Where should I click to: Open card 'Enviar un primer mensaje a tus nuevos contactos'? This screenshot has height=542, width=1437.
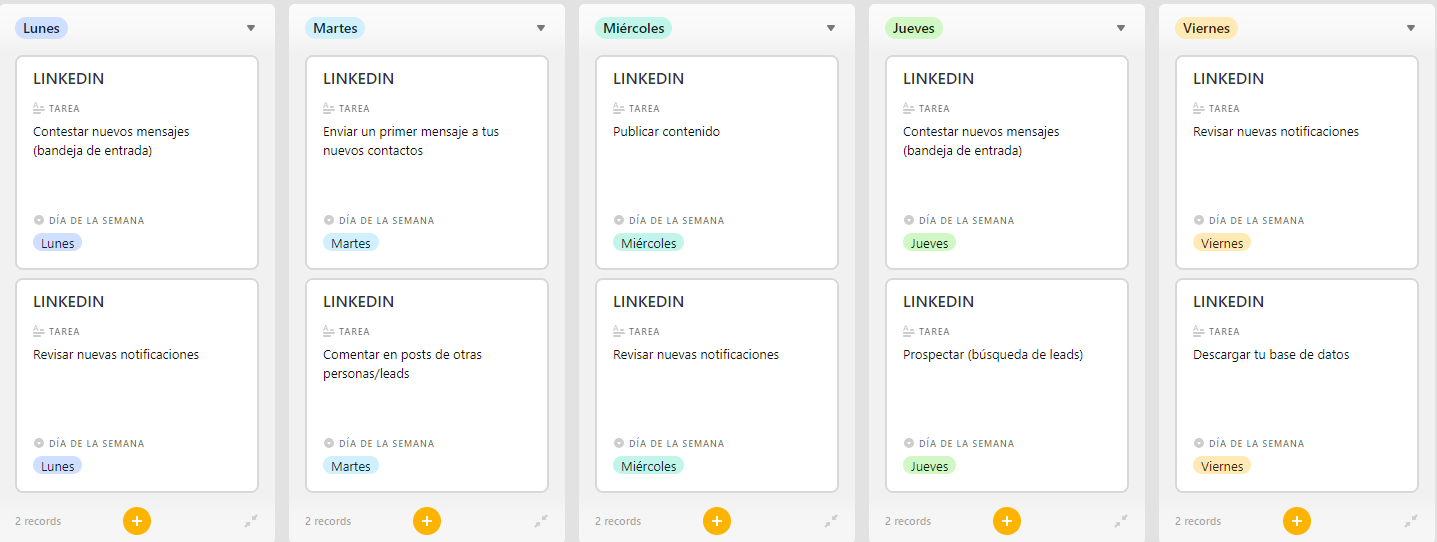click(427, 163)
